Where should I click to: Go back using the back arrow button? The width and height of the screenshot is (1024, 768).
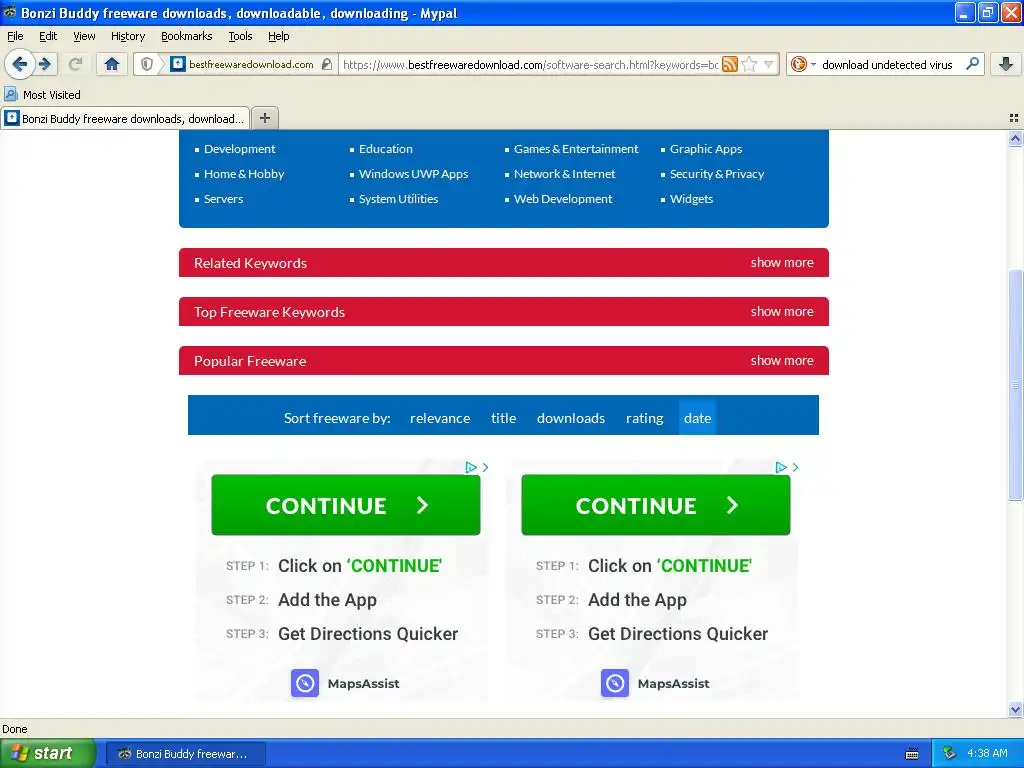coord(19,64)
